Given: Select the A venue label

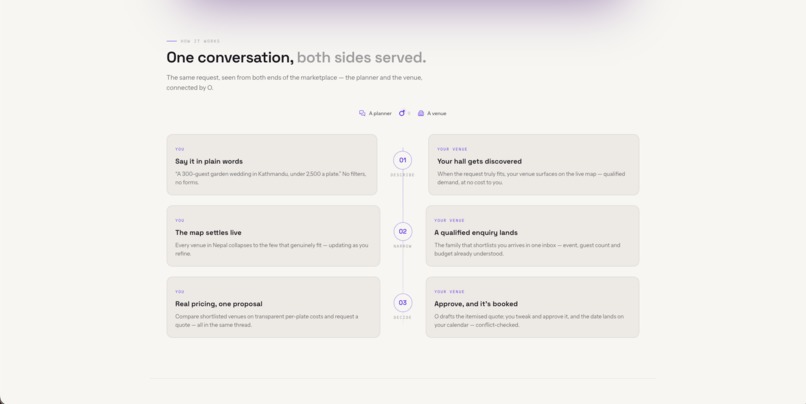Looking at the screenshot, I should (436, 114).
